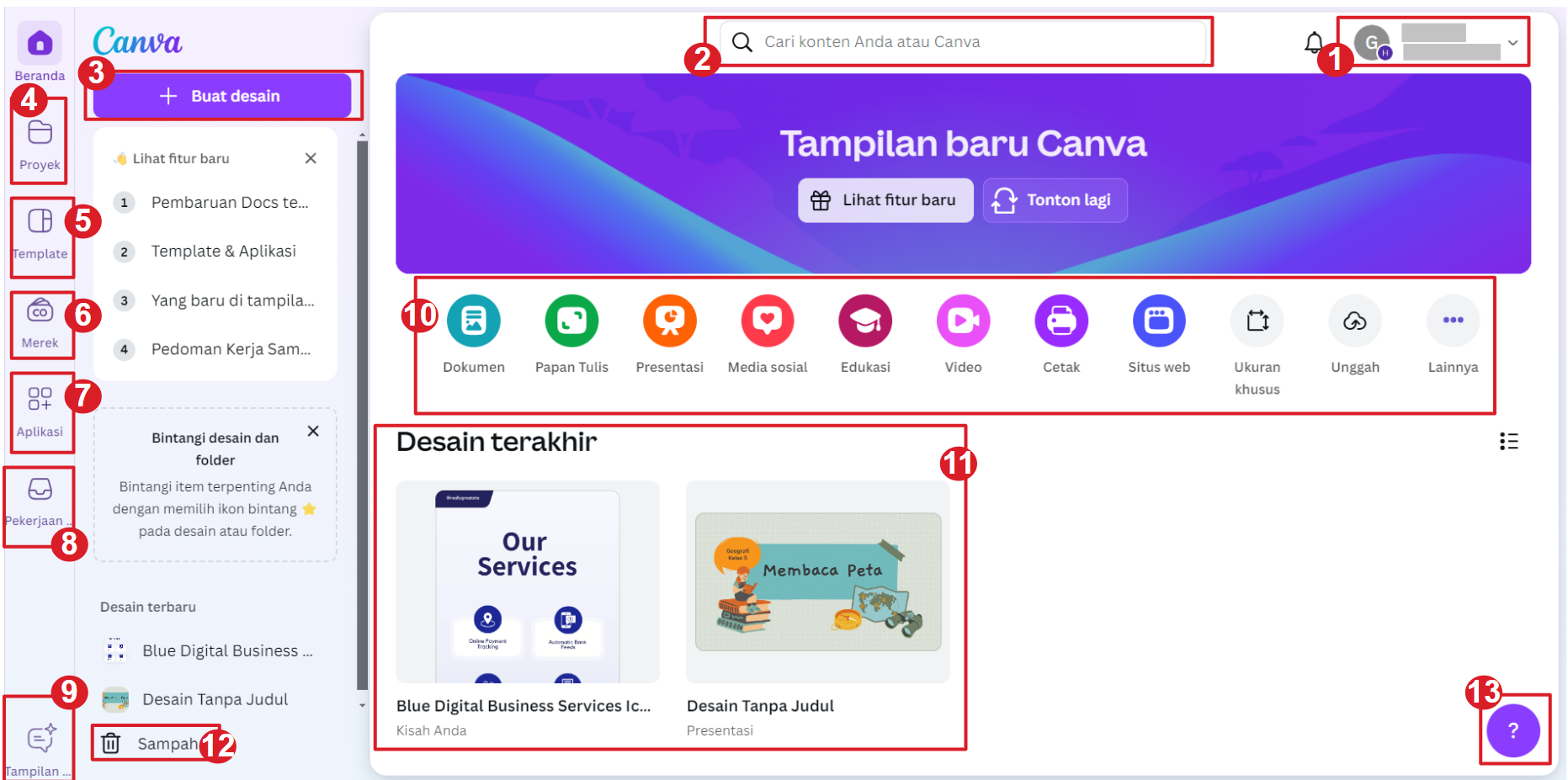Viewport: 1568px width, 780px height.
Task: Click the Desain Tanpa Judul card title
Action: [760, 706]
